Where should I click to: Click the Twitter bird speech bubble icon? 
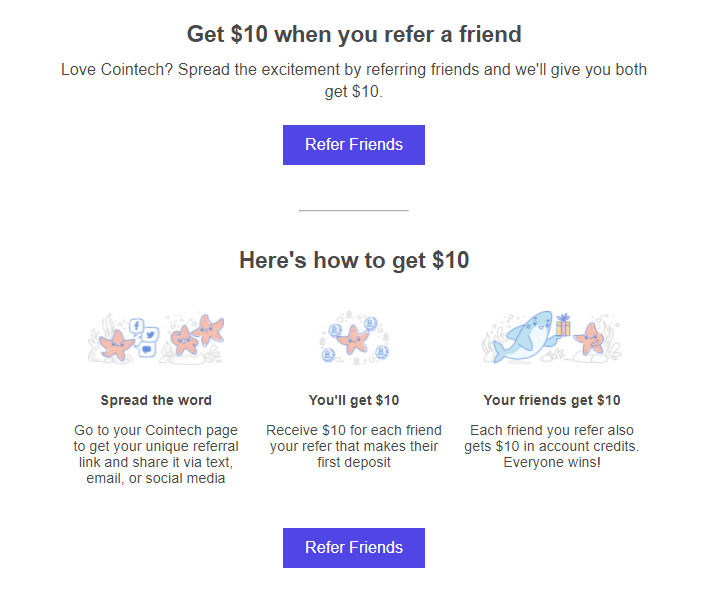(150, 335)
